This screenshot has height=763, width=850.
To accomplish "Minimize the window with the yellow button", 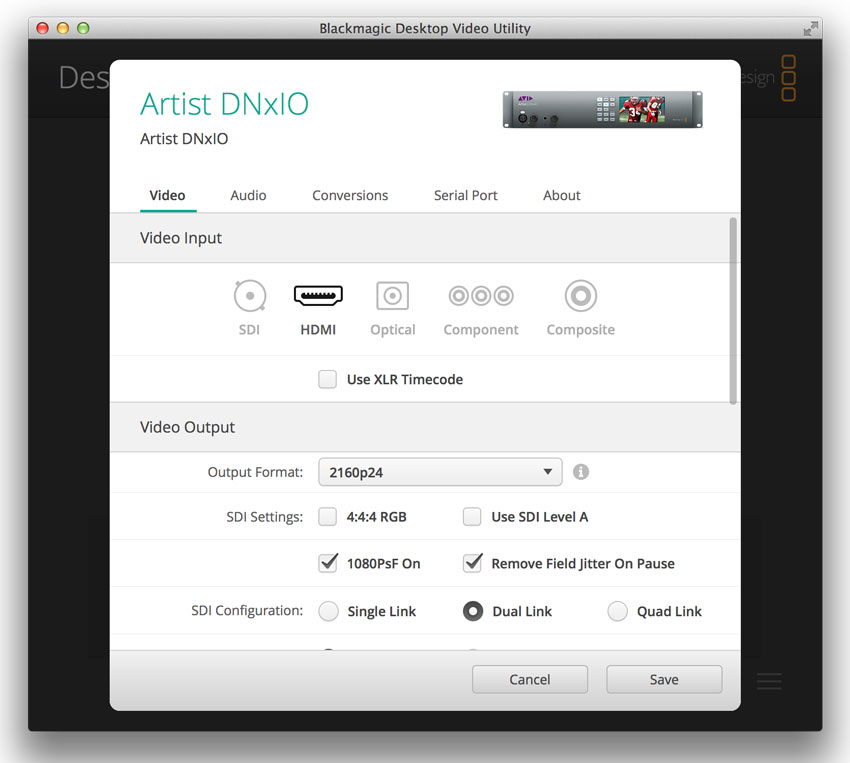I will 63,28.
